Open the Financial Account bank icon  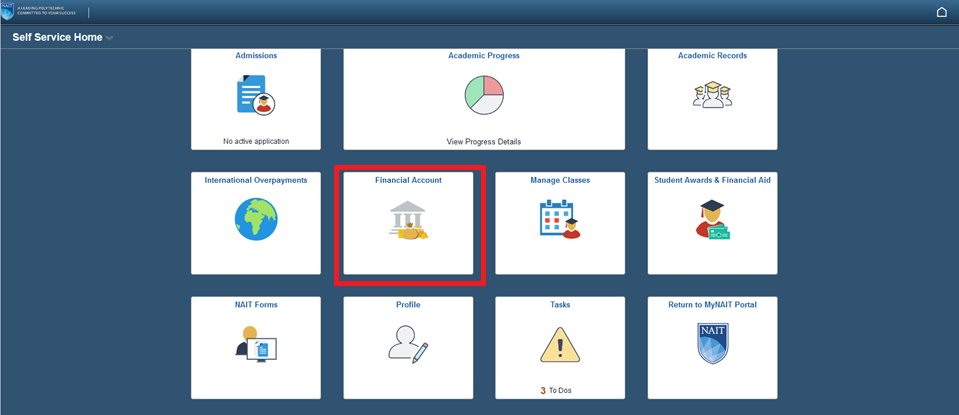coord(408,220)
